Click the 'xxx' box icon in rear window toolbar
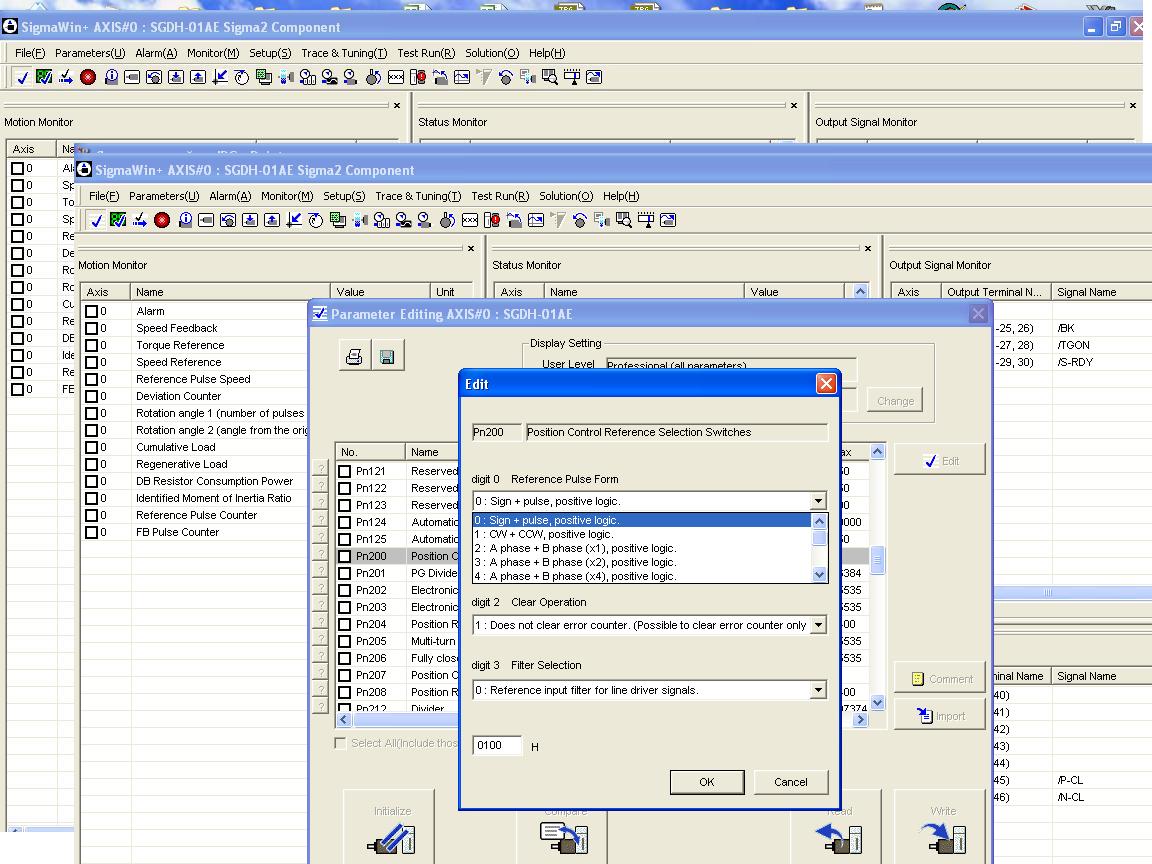Viewport: 1152px width, 864px height. pos(396,77)
